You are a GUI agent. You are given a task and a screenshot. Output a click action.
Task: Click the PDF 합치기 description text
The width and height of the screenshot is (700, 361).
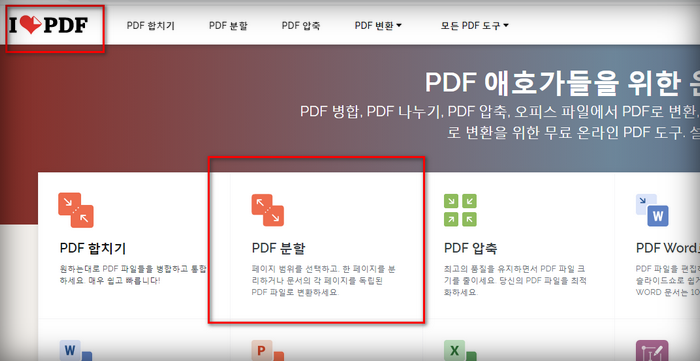pos(133,275)
